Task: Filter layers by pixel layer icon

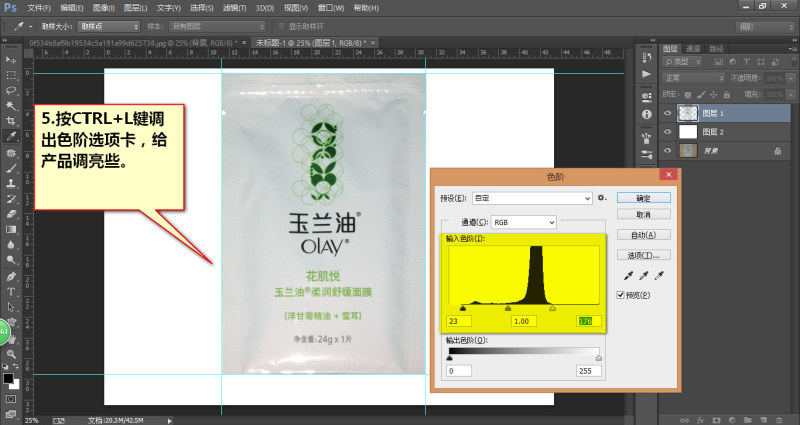Action: (x=719, y=62)
